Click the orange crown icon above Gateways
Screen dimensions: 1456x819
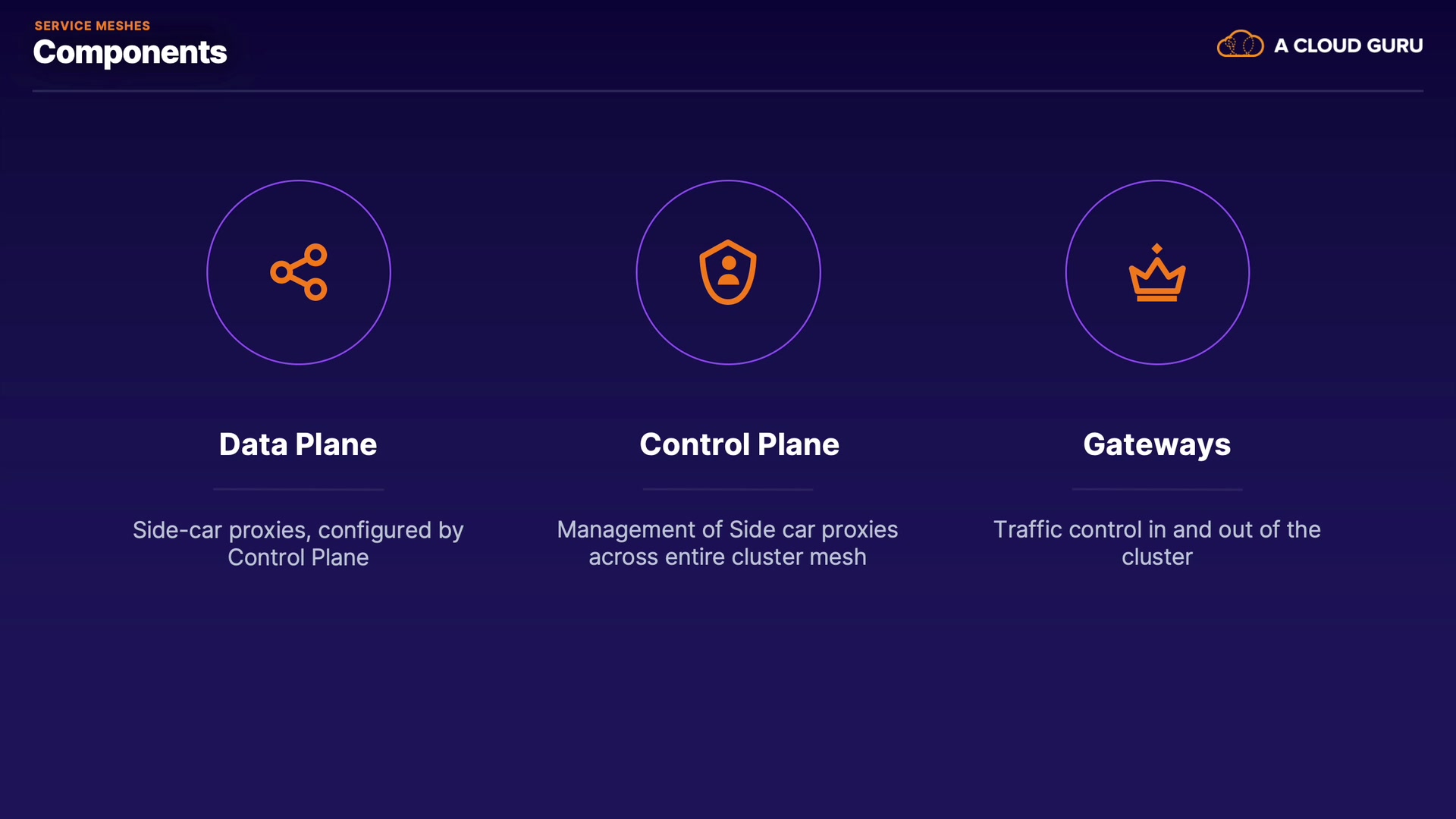pos(1157,273)
